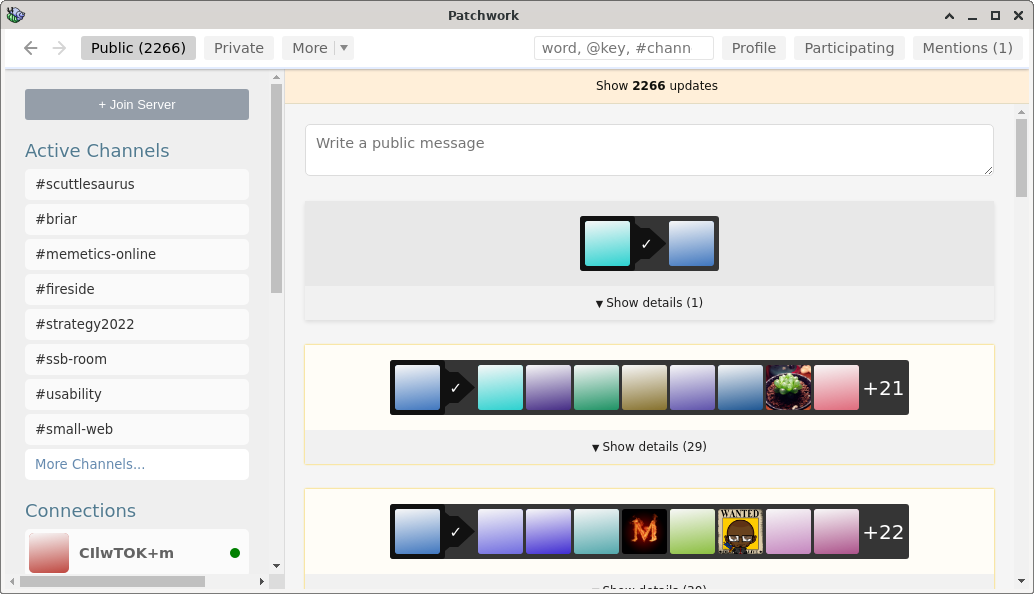Open the #briar channel
The height and width of the screenshot is (594, 1034).
click(137, 220)
